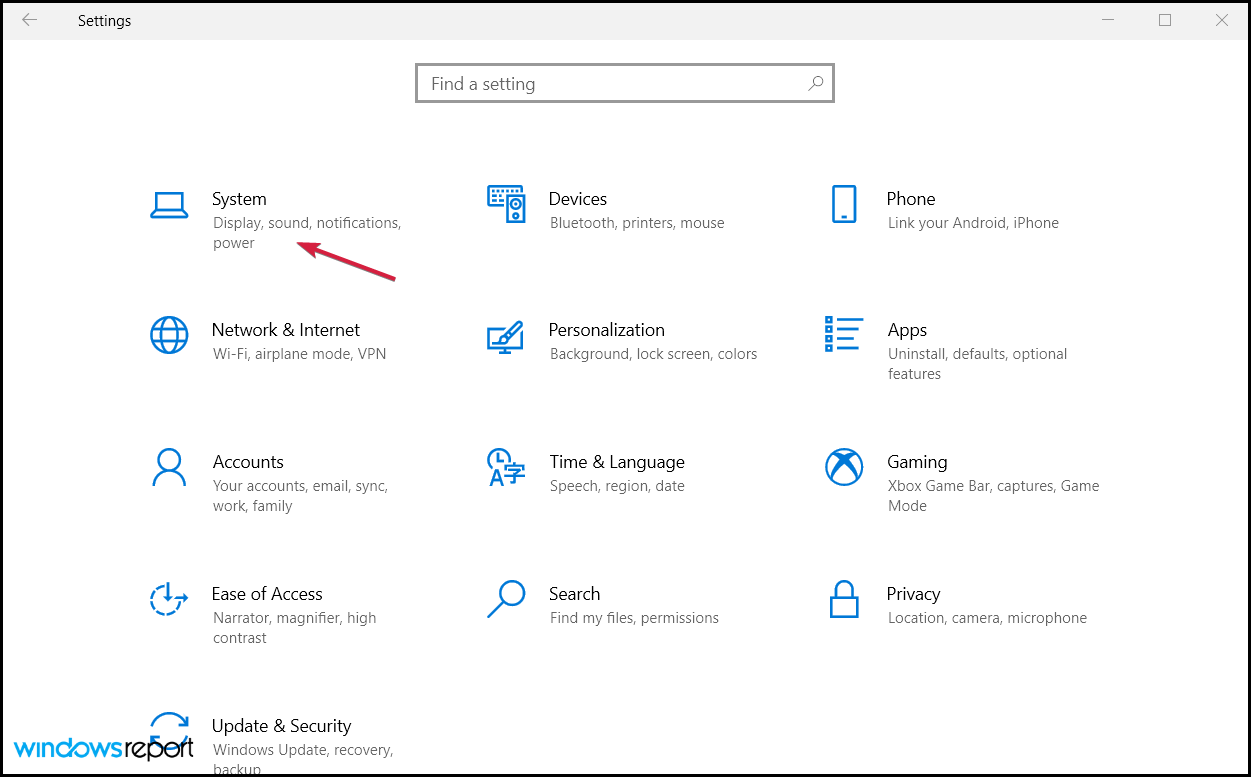Click the Gaming heading text
The height and width of the screenshot is (777, 1251).
click(917, 462)
